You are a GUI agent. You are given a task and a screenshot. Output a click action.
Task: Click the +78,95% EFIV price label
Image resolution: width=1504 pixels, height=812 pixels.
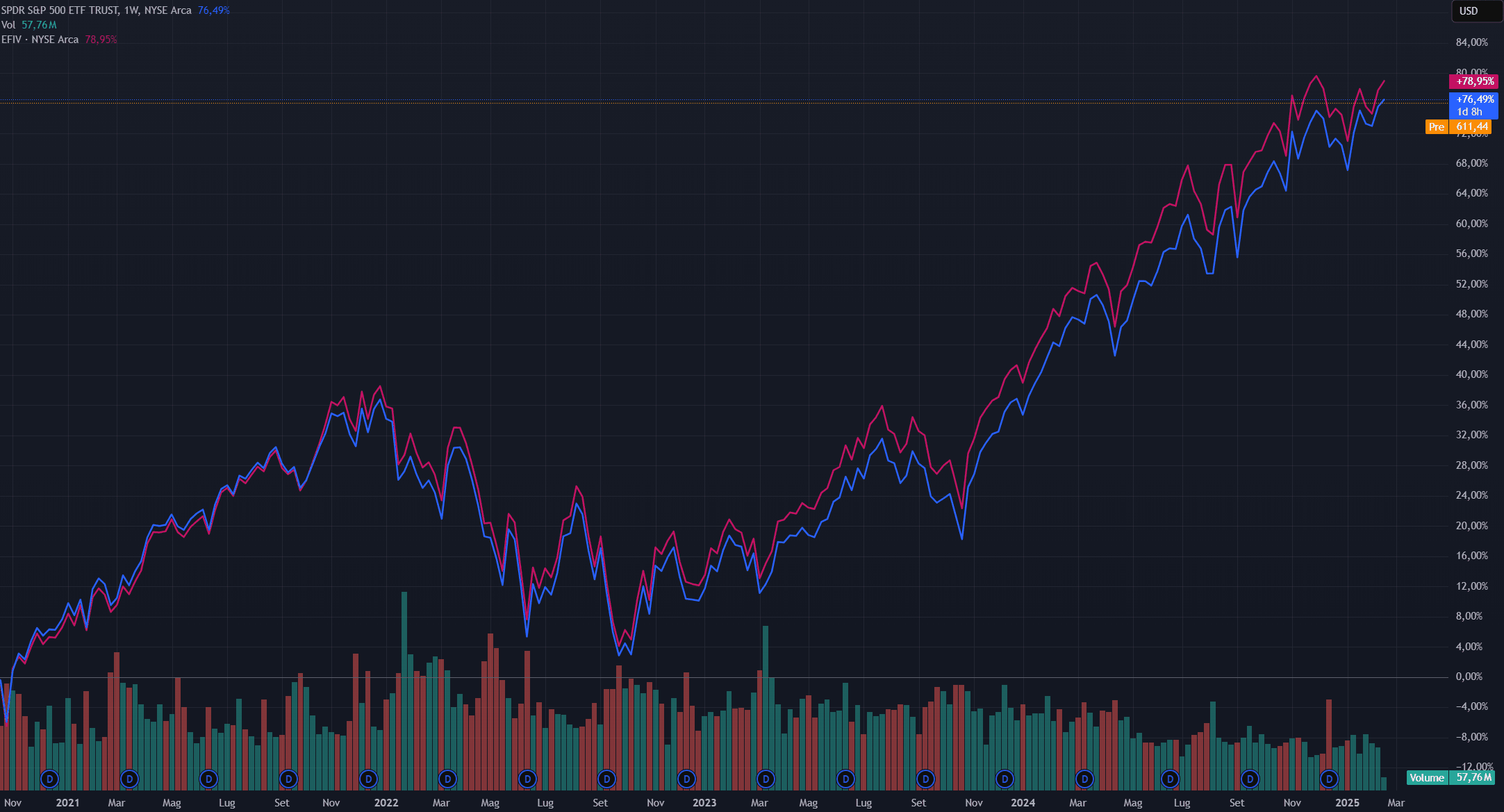1473,82
